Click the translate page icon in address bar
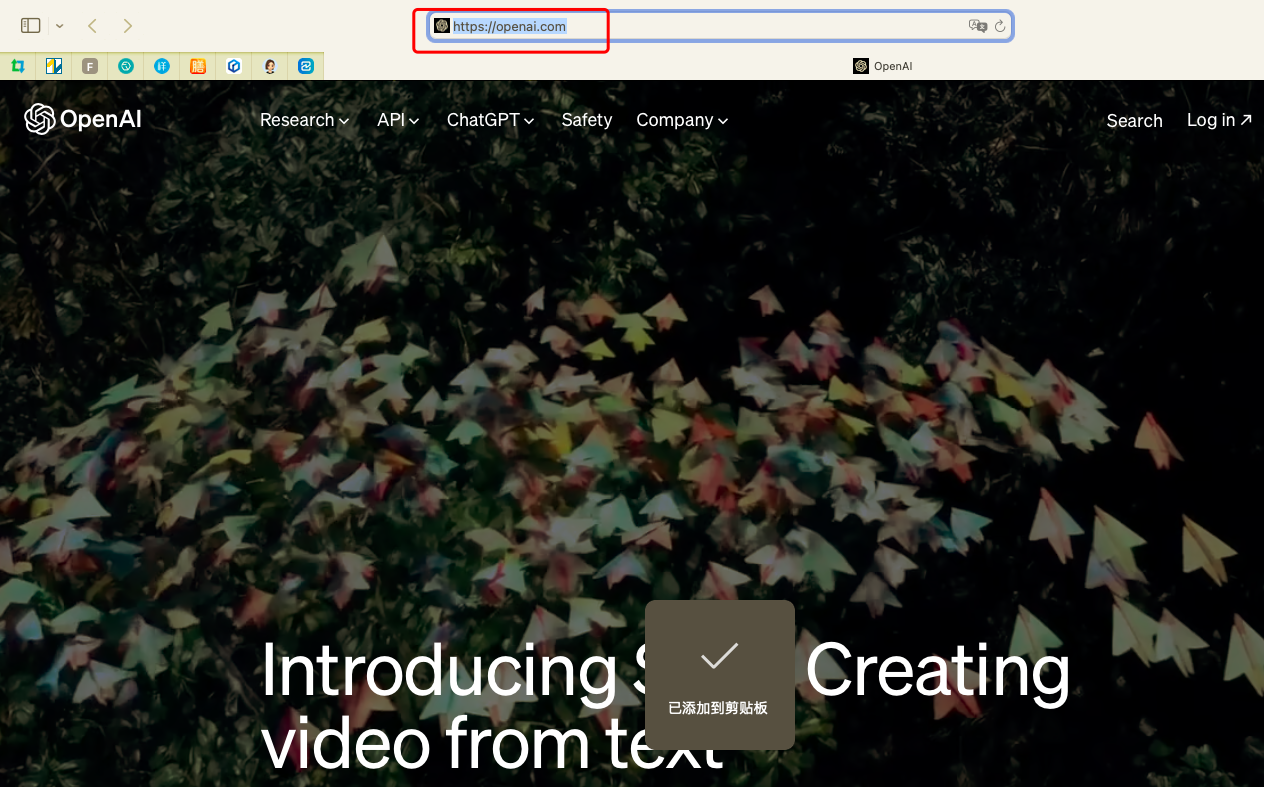1264x787 pixels. point(977,26)
